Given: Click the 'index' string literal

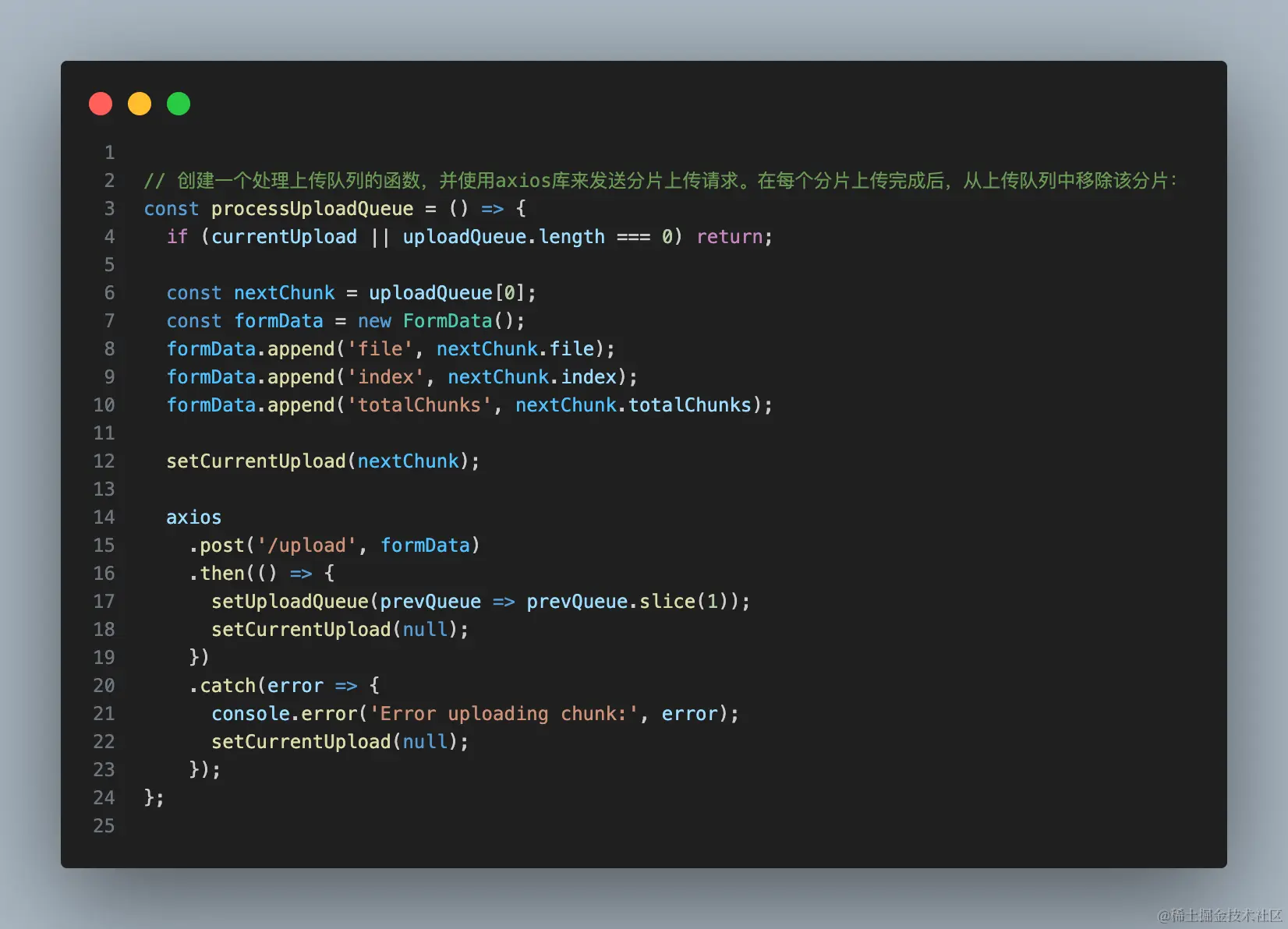Looking at the screenshot, I should click(x=385, y=377).
